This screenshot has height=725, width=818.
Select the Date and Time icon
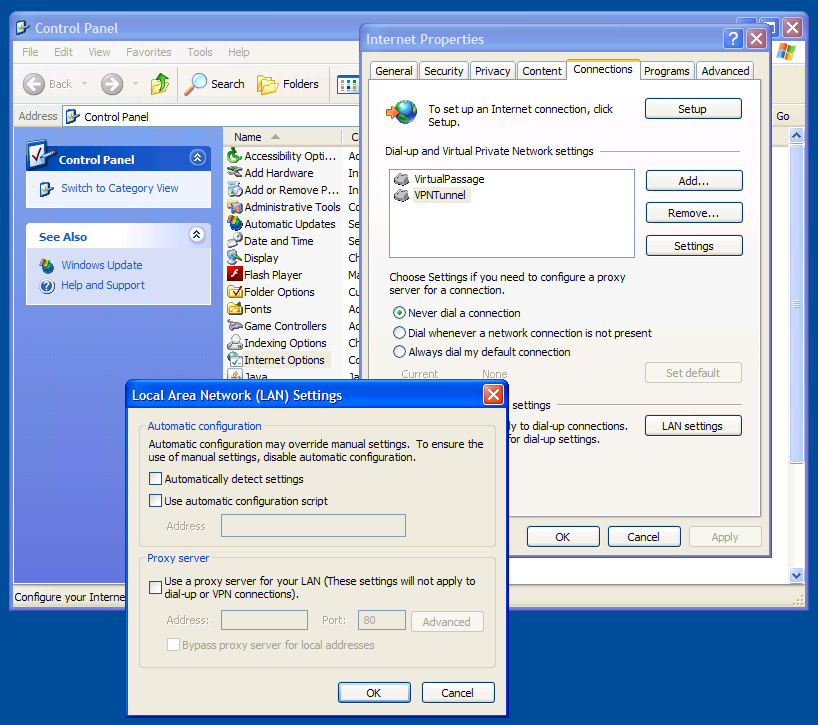tap(235, 241)
